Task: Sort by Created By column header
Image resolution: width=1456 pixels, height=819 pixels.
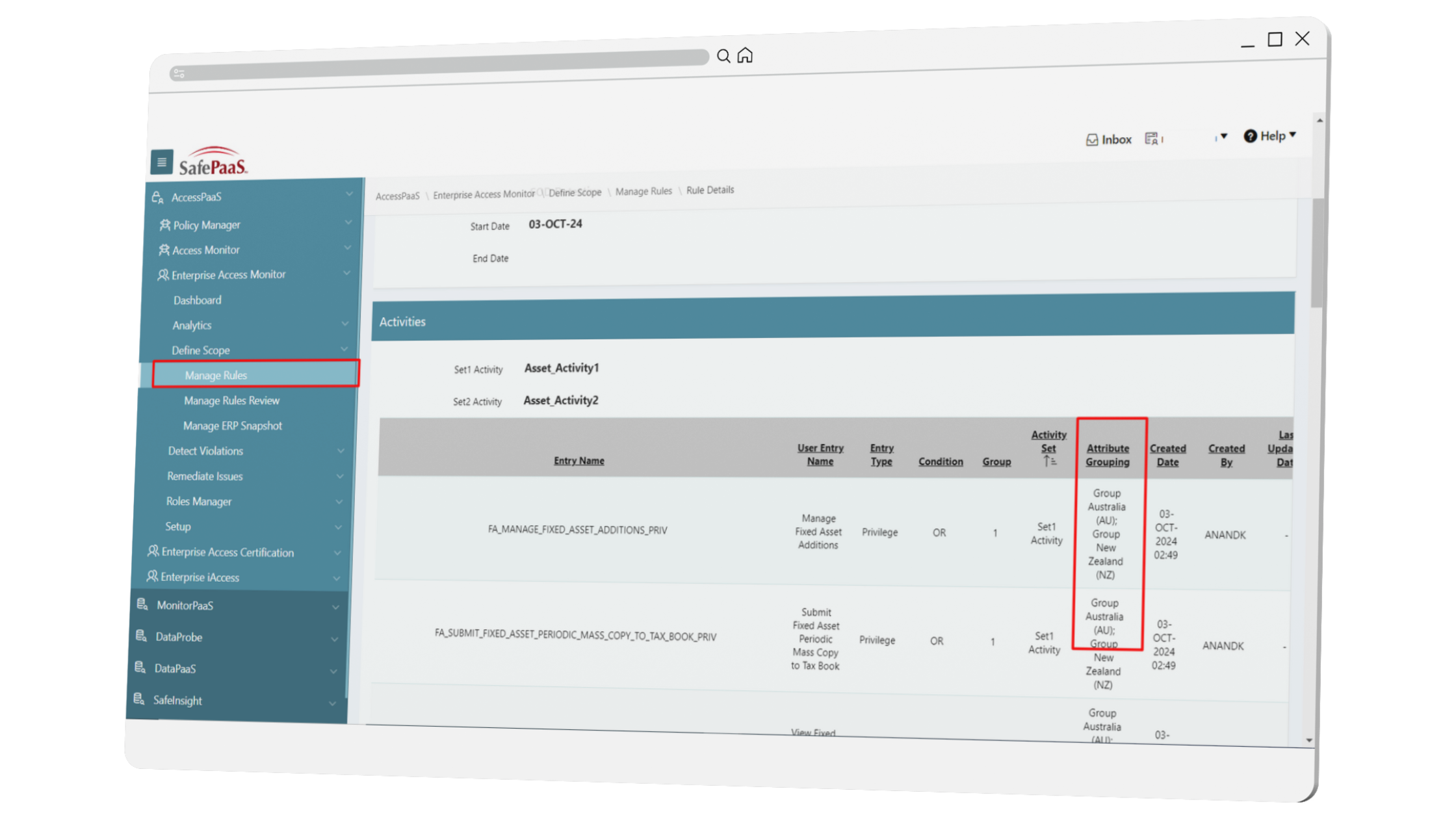Action: [1227, 455]
